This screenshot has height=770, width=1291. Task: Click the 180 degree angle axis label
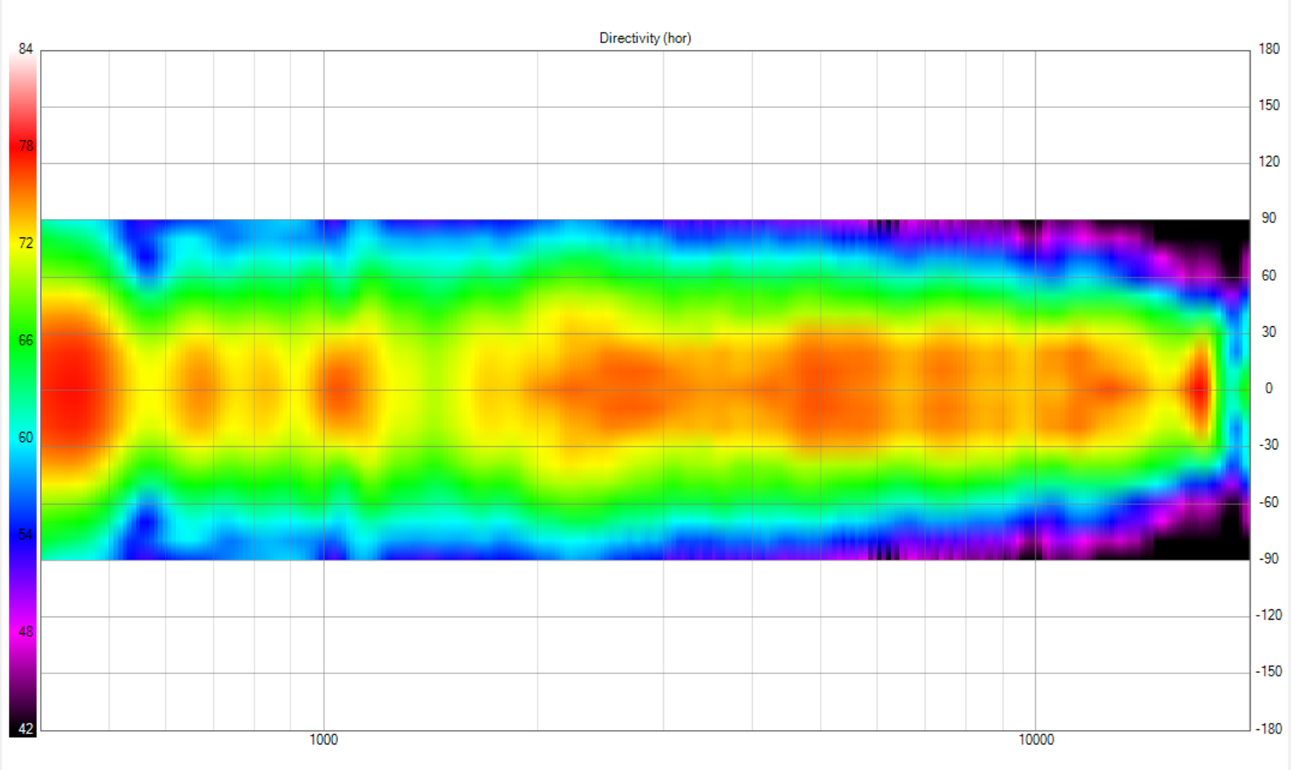point(1270,49)
